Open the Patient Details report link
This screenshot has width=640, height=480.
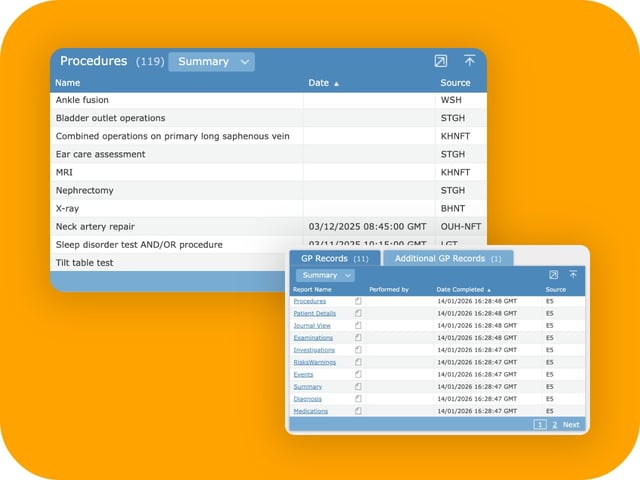coord(315,313)
